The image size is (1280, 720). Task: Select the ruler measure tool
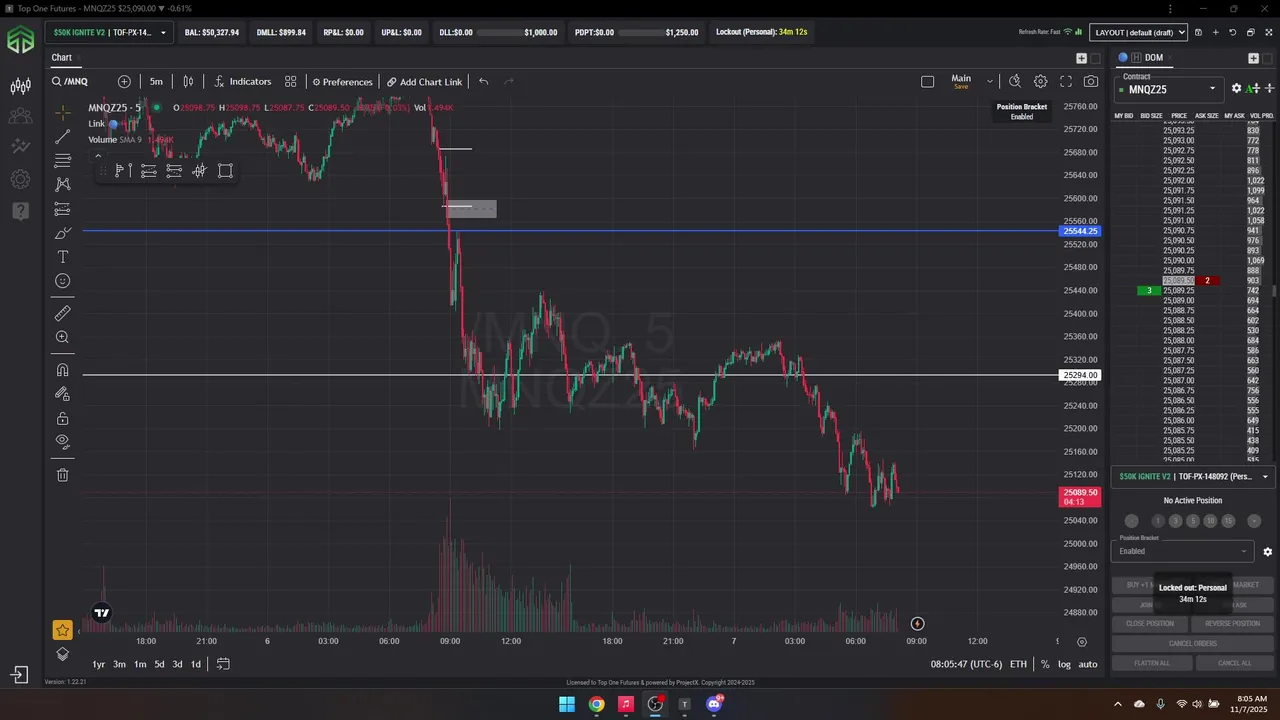pos(62,313)
